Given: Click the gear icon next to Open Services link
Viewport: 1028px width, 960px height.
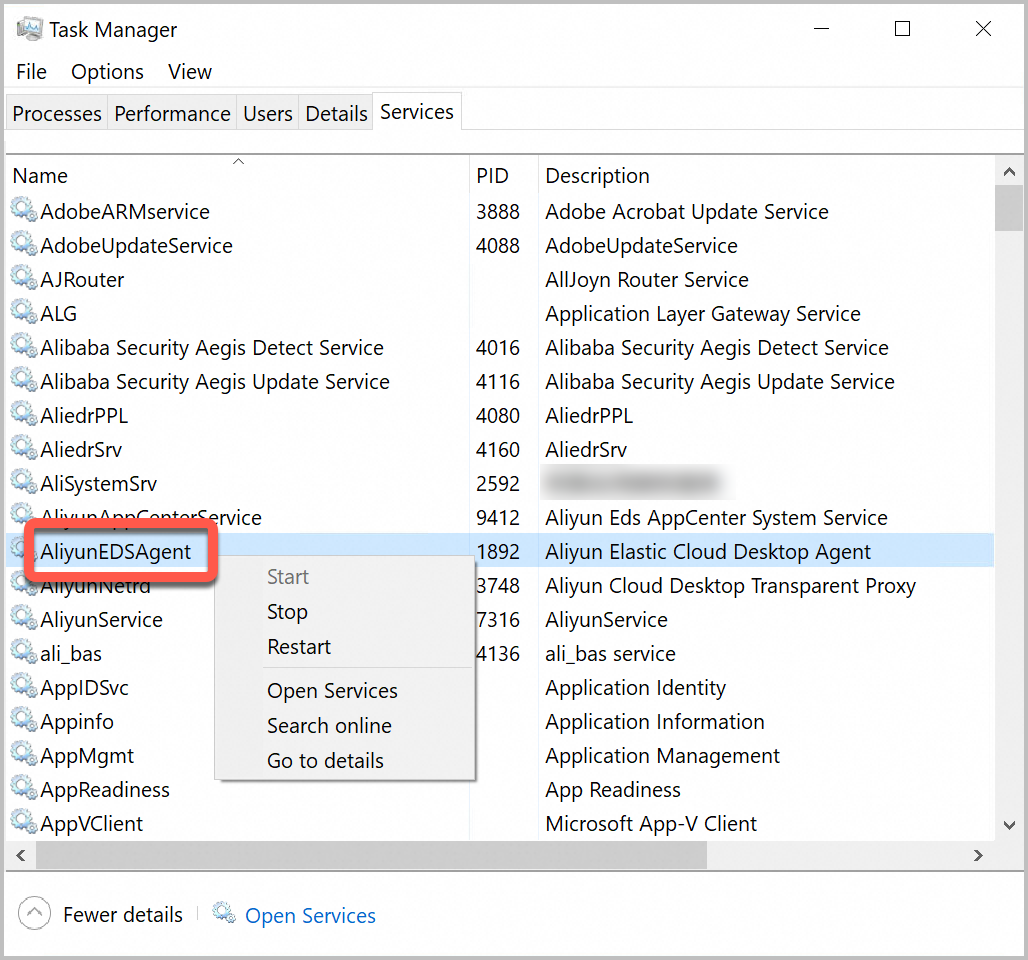Looking at the screenshot, I should (224, 913).
